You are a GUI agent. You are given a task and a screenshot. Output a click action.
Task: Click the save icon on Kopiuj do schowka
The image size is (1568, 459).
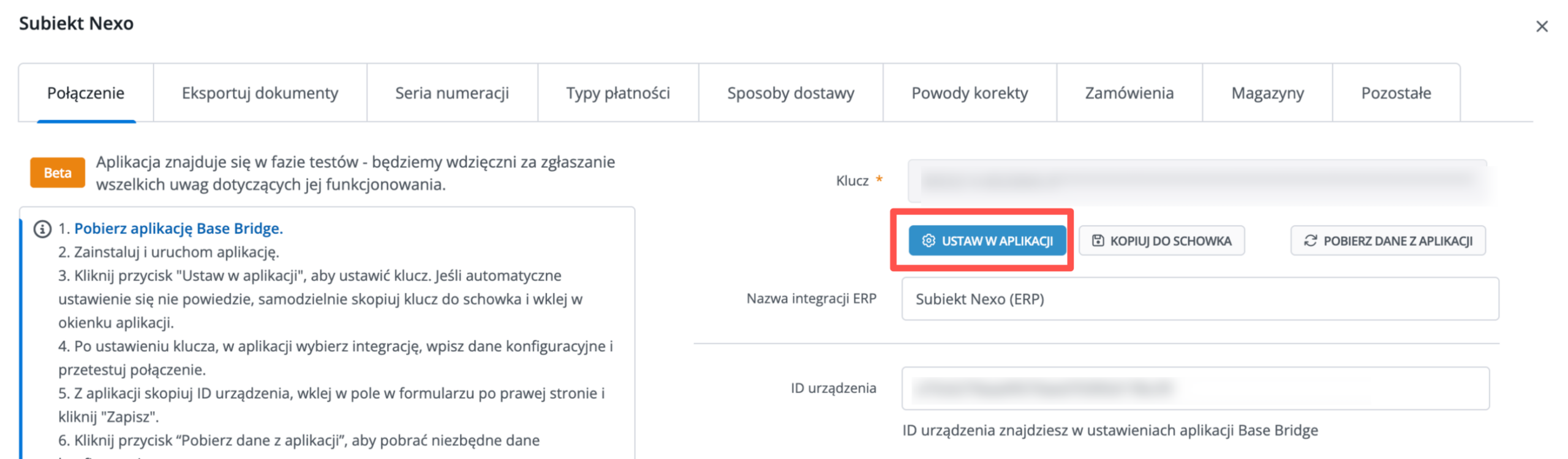click(x=1097, y=241)
